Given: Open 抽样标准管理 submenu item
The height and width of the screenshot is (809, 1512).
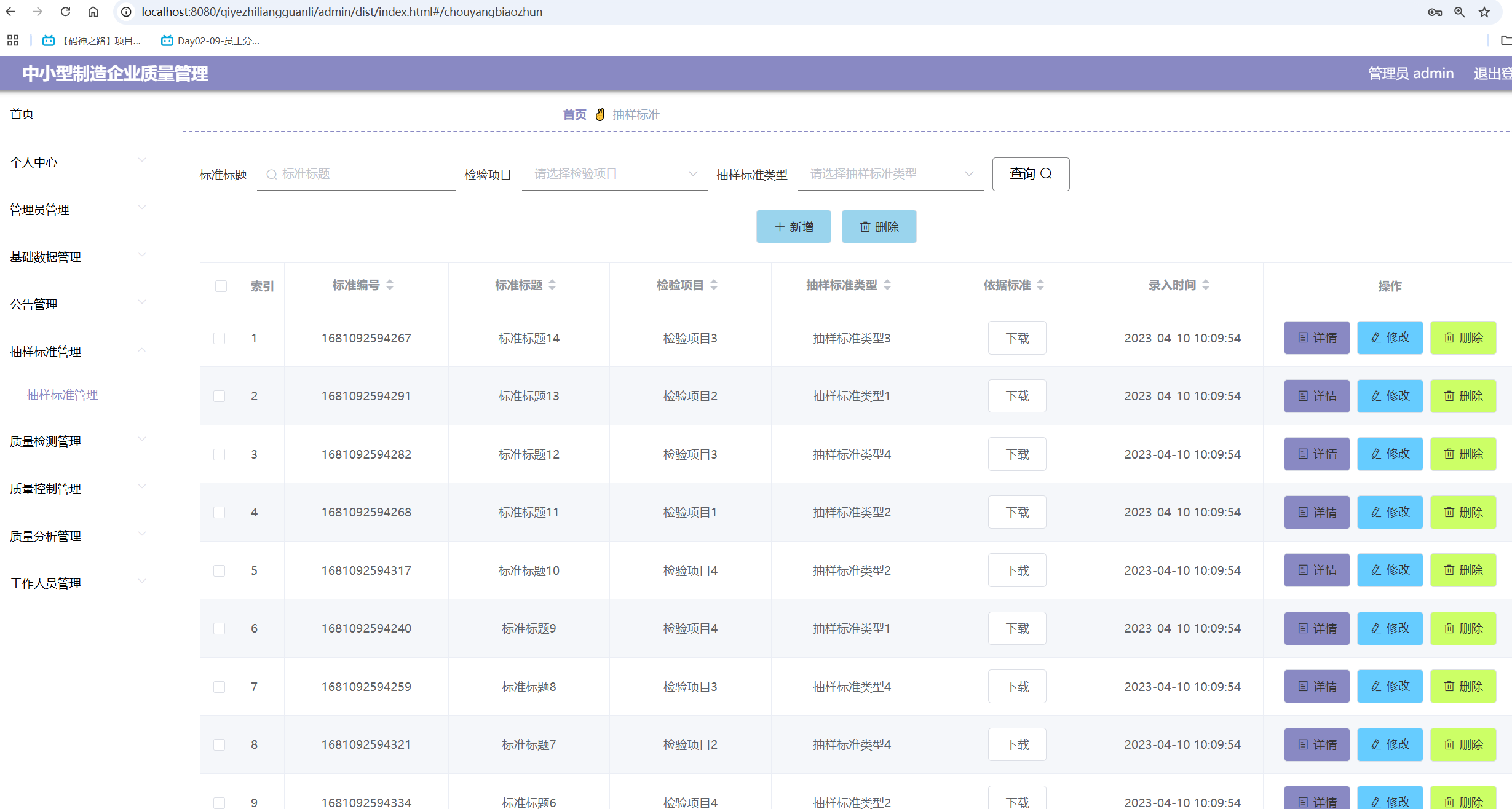Looking at the screenshot, I should click(62, 395).
